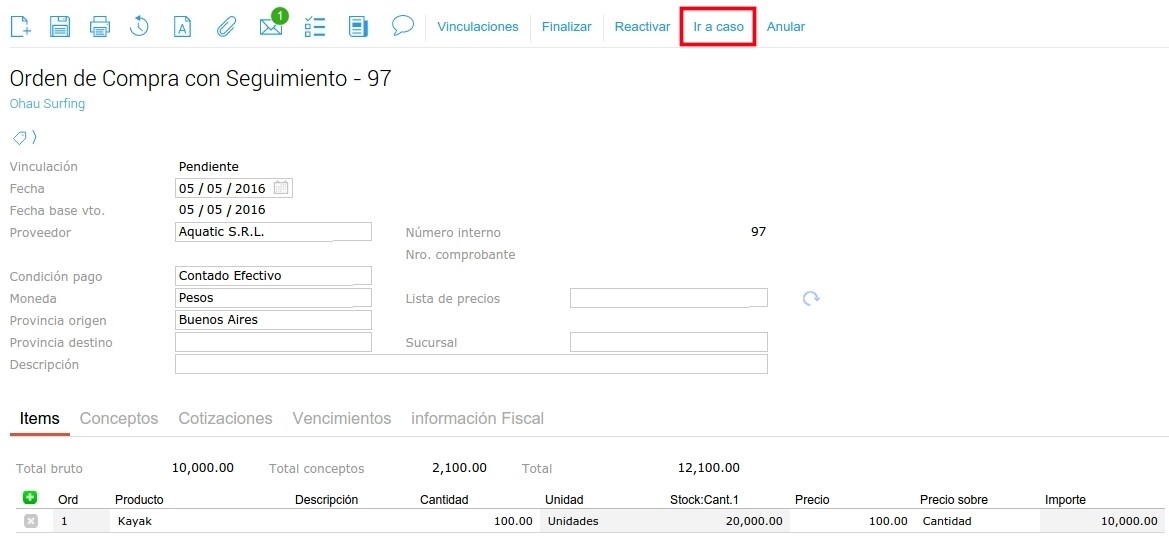Open the Ohau Surfing link
The width and height of the screenshot is (1169, 551).
(x=47, y=104)
